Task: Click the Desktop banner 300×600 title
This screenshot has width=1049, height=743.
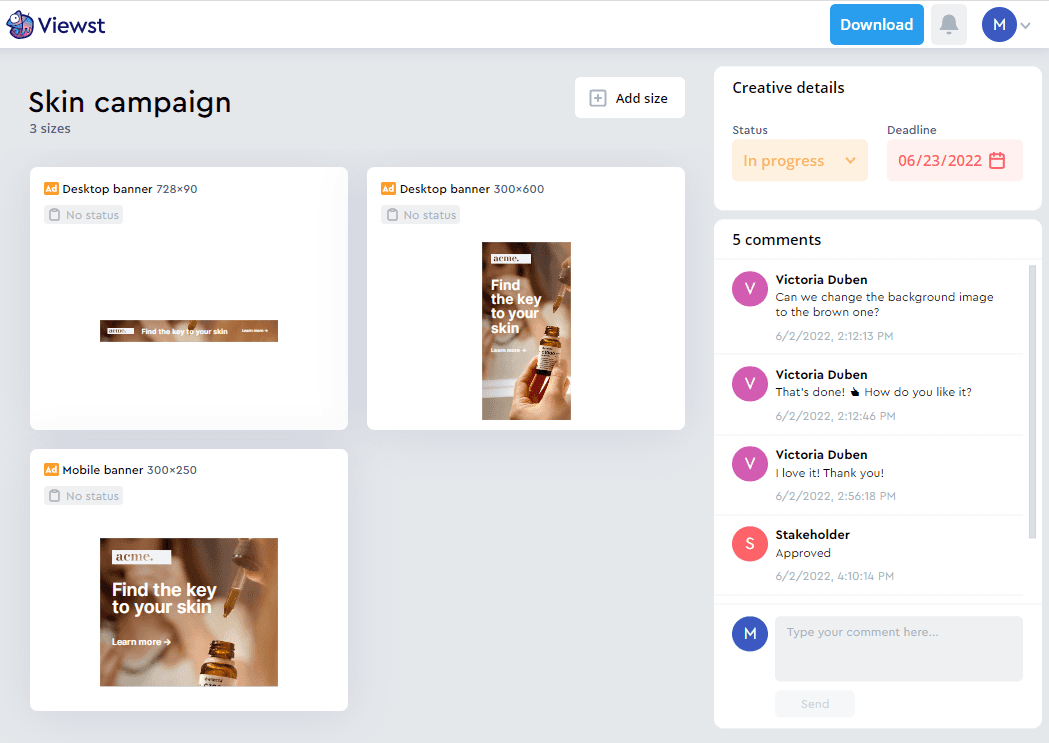Action: [472, 189]
